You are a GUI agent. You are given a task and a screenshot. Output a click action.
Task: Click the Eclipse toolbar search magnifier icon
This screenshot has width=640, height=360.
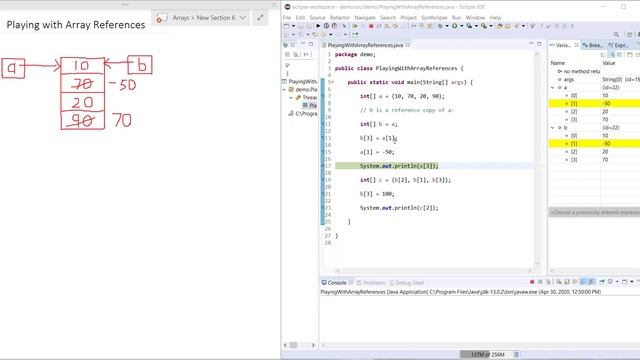(x=616, y=35)
